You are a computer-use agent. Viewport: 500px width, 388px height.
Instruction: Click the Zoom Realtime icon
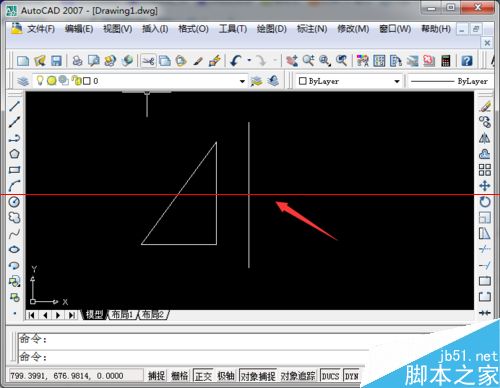pyautogui.click(x=308, y=61)
